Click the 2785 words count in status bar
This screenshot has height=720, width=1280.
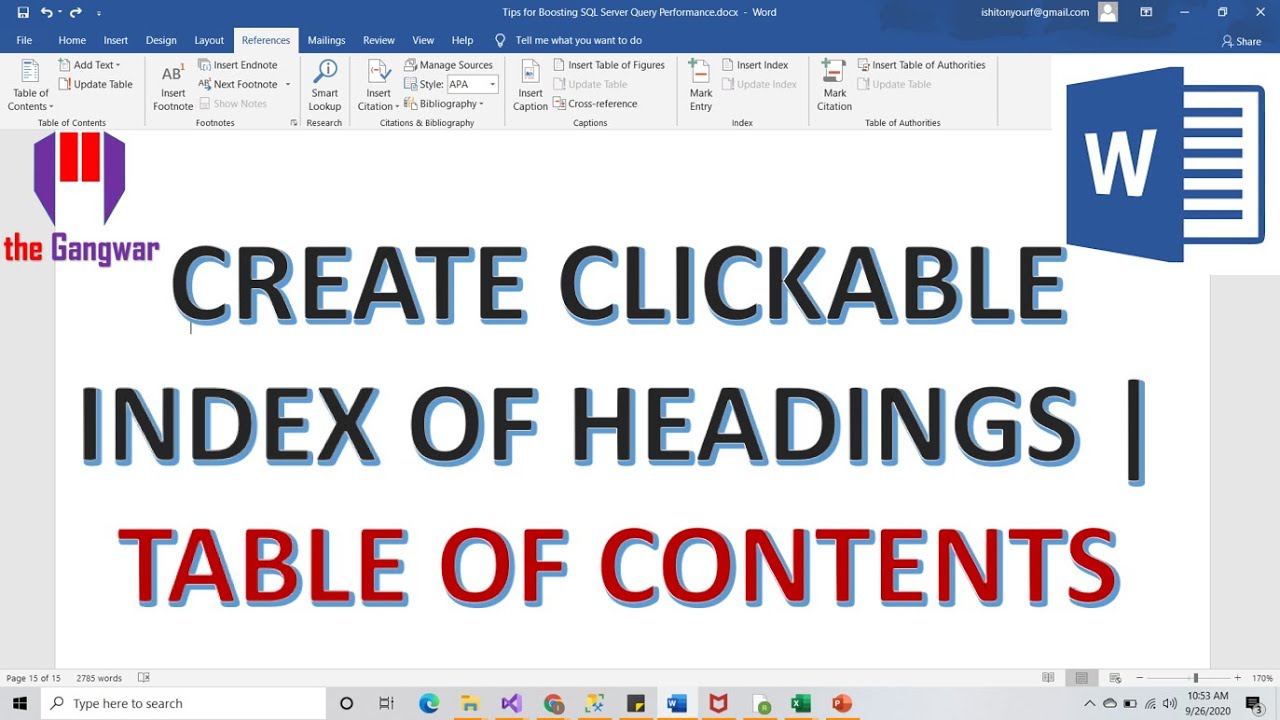click(98, 678)
